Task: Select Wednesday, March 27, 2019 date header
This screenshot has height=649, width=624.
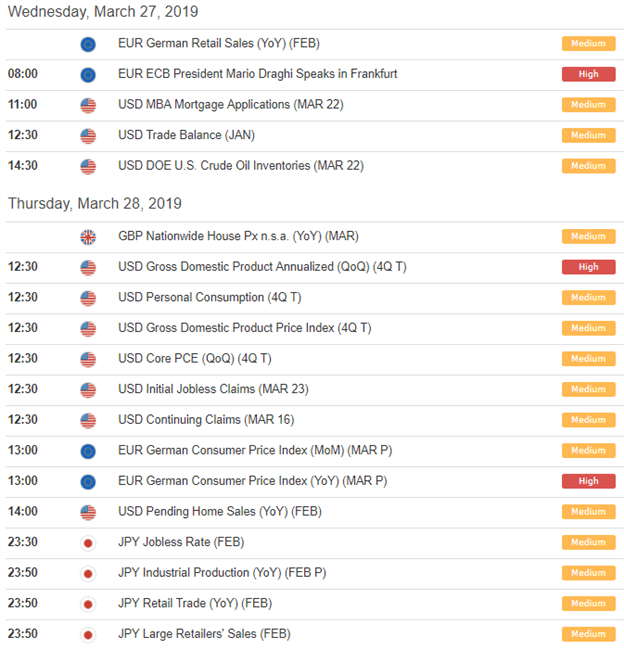Action: click(103, 12)
